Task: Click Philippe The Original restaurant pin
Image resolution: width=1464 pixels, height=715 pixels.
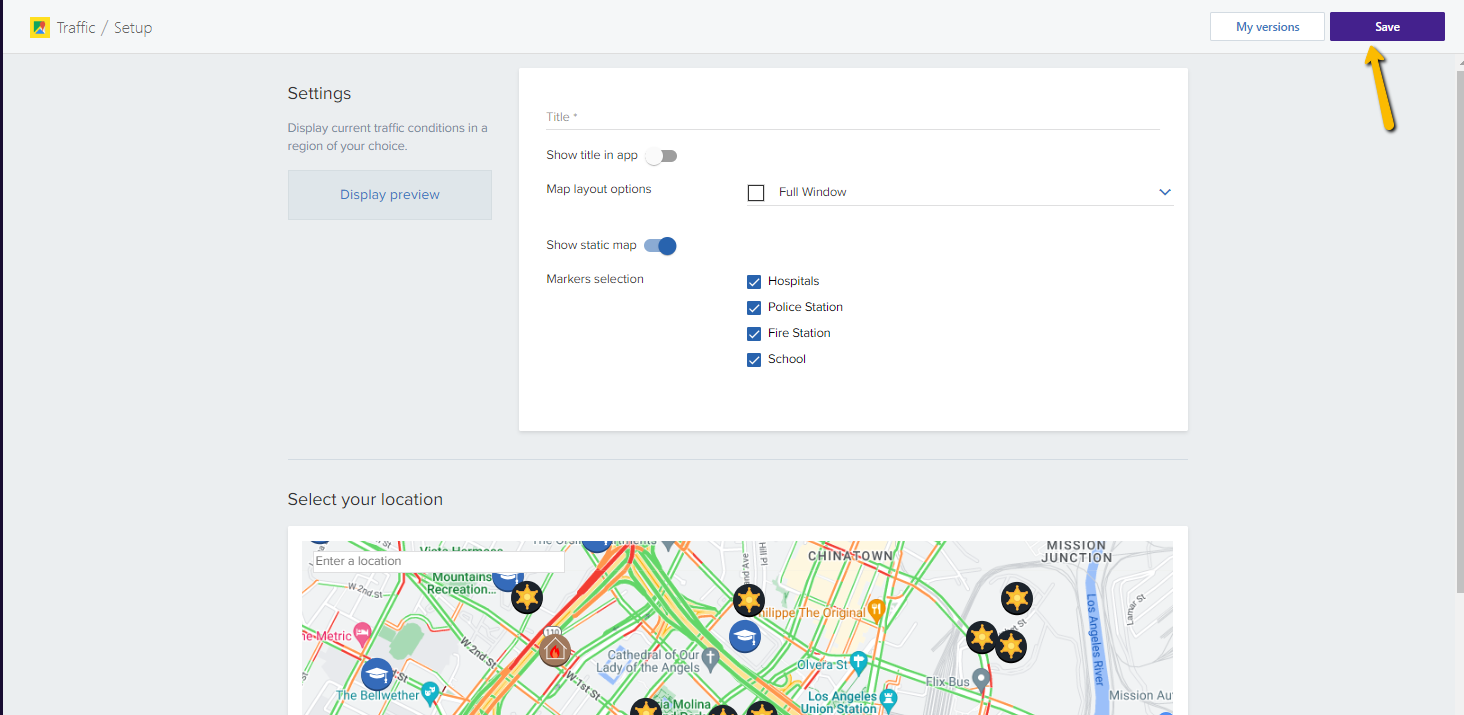Action: pos(876,608)
